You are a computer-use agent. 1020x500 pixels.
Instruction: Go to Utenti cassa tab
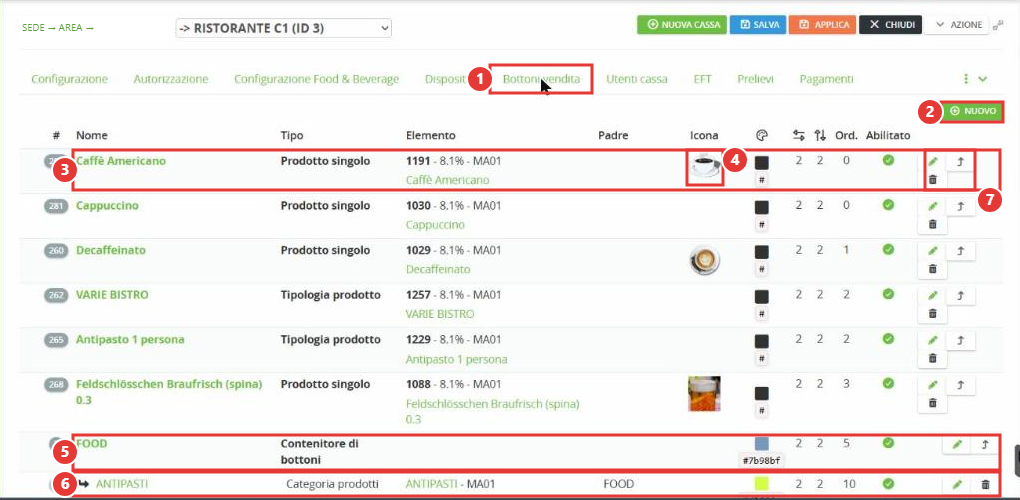tap(637, 79)
